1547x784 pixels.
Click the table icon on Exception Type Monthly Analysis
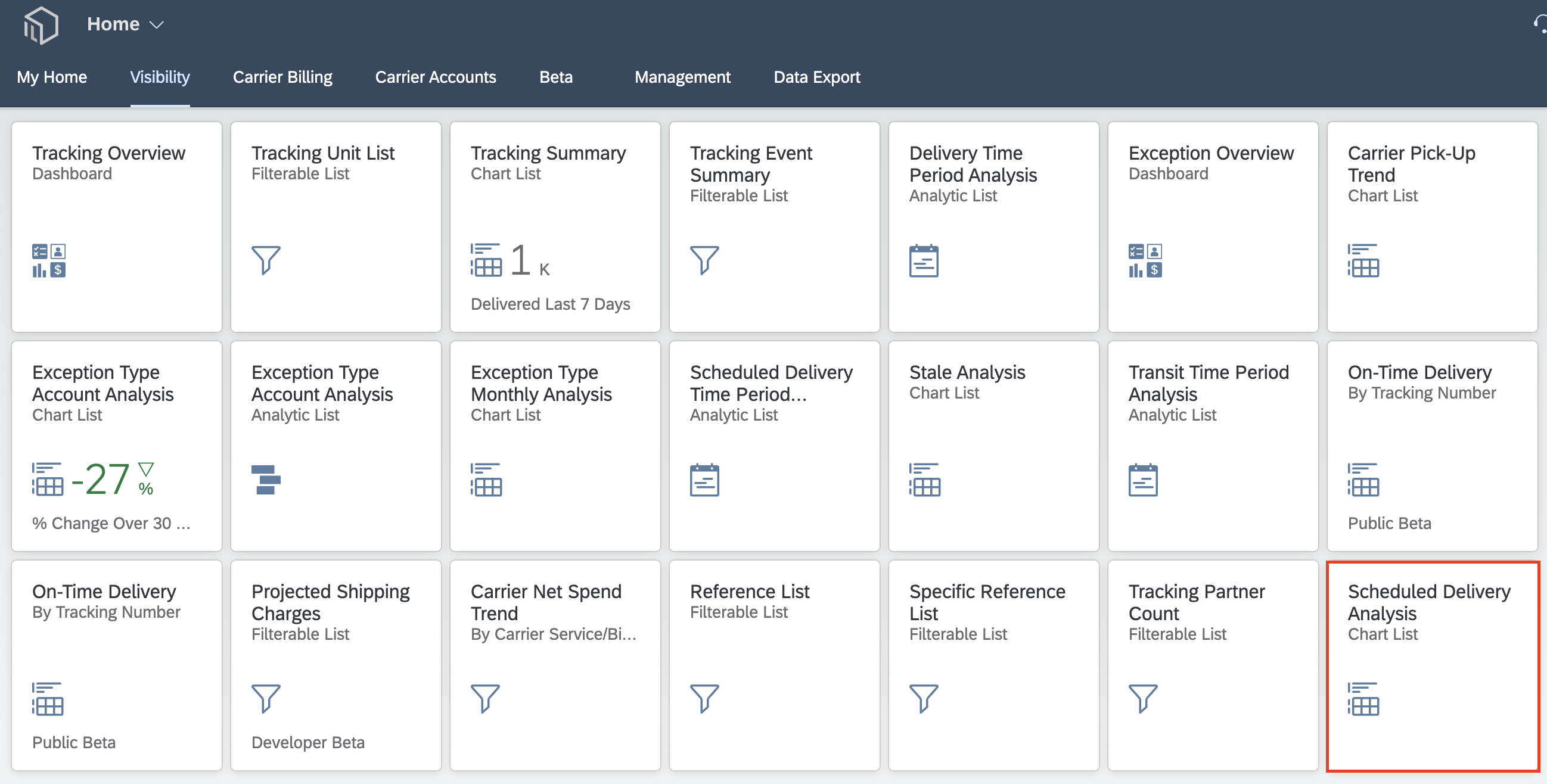486,479
